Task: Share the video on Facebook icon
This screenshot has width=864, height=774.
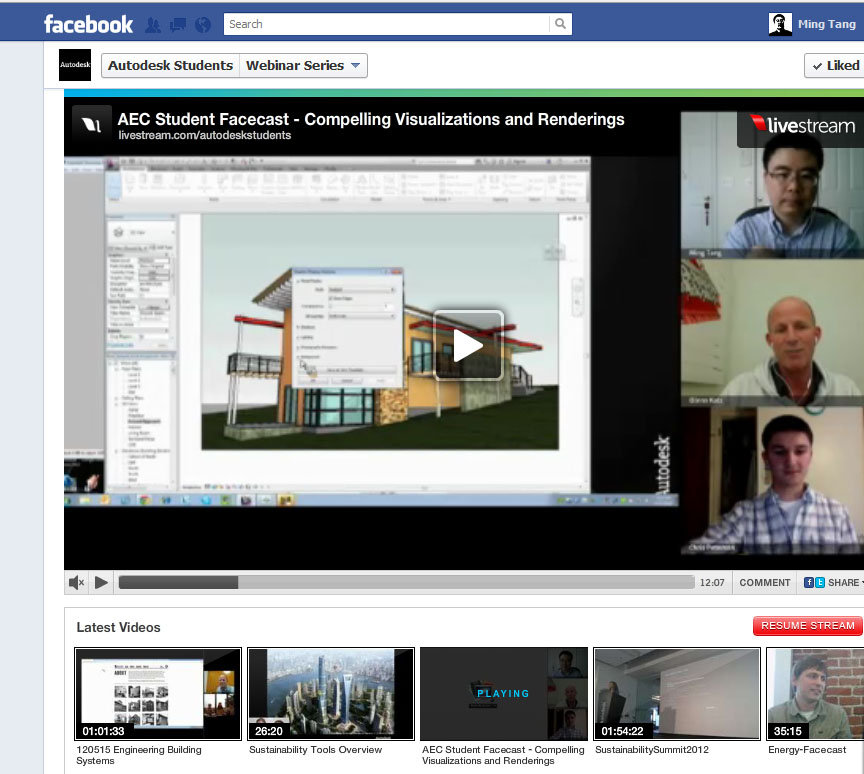Action: click(808, 582)
